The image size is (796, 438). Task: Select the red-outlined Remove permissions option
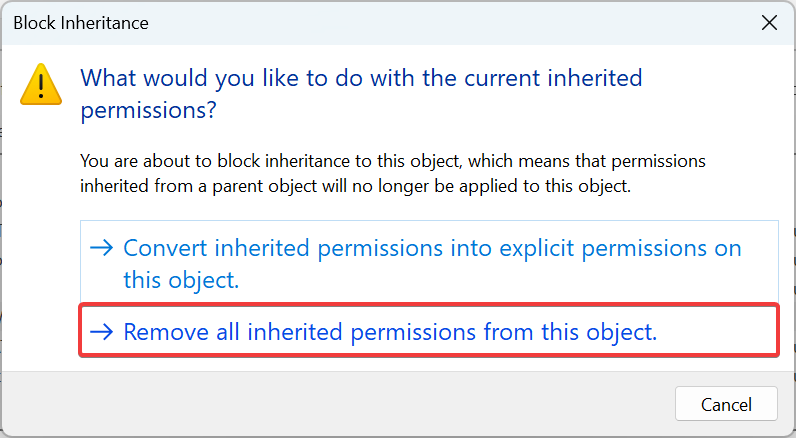click(429, 330)
